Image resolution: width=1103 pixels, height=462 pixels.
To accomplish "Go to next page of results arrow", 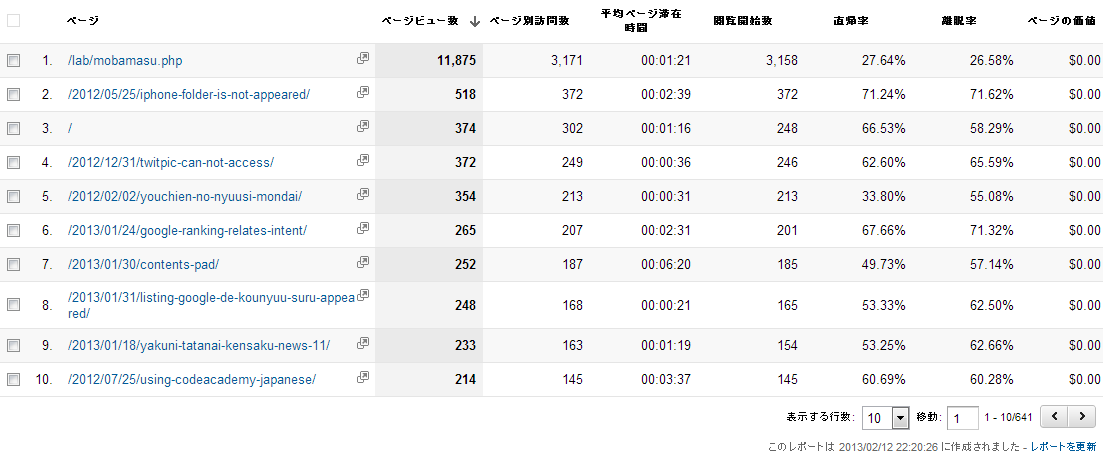I will click(1081, 416).
